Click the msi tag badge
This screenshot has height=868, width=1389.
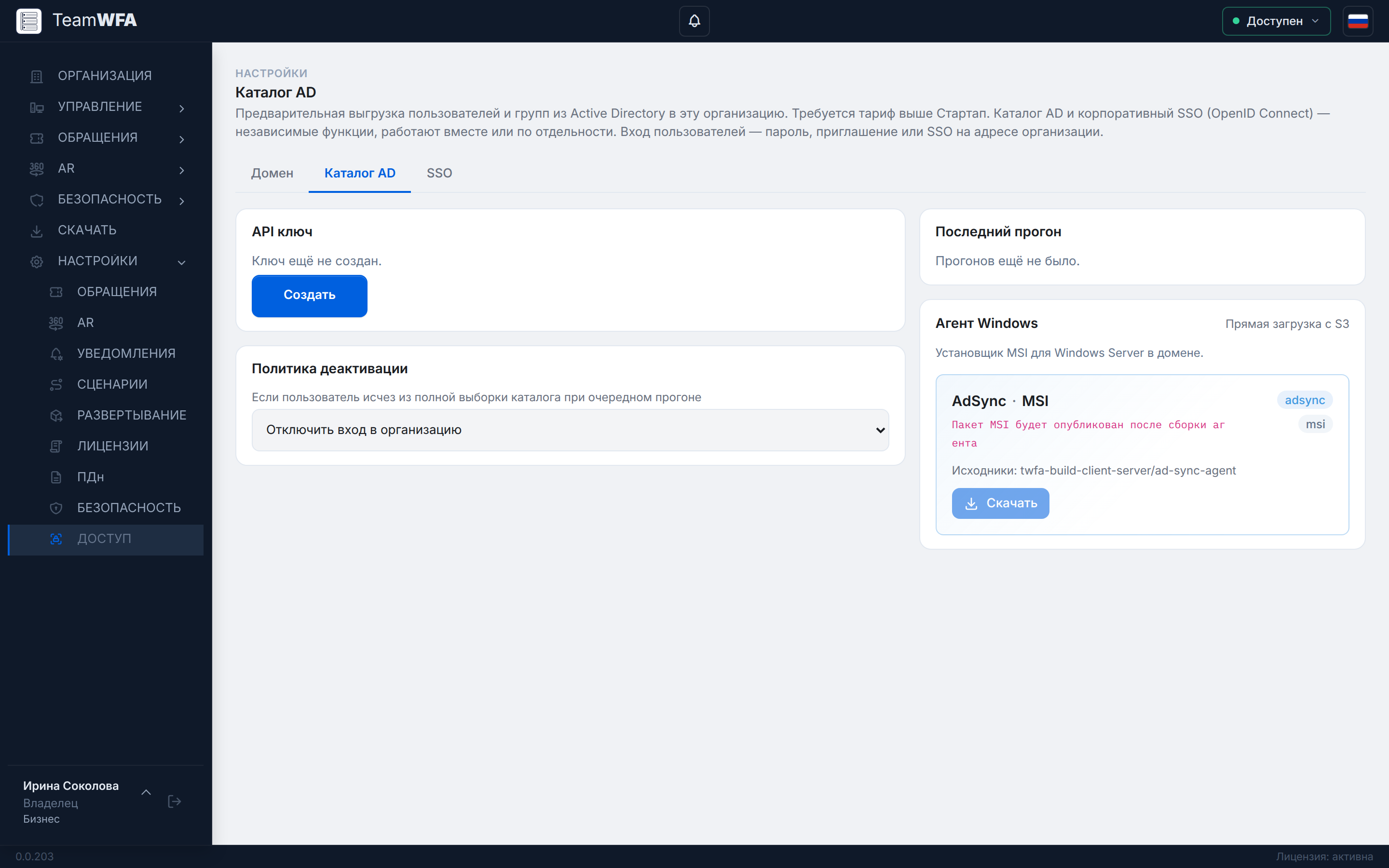pos(1315,424)
